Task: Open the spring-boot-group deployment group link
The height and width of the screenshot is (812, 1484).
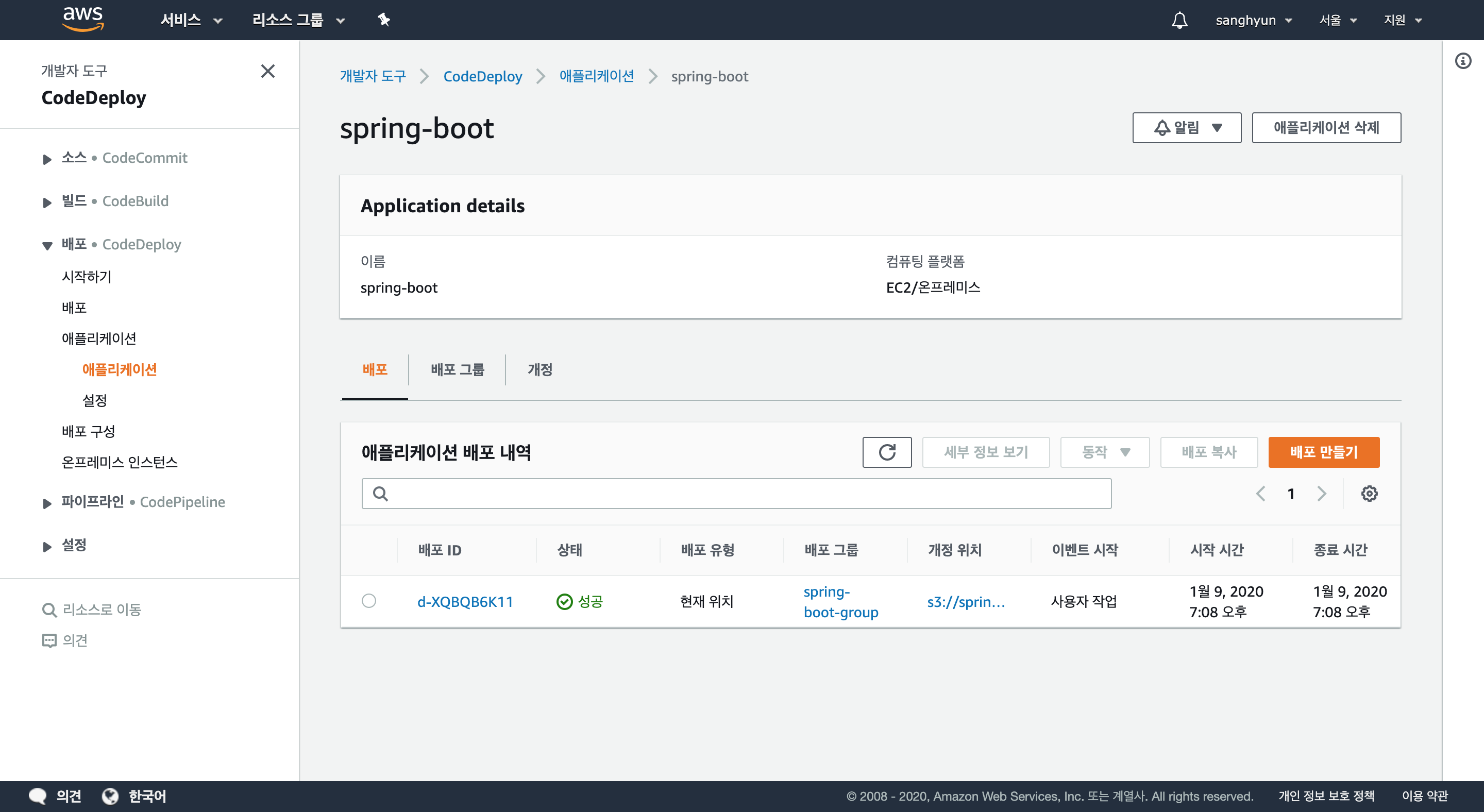Action: tap(840, 601)
